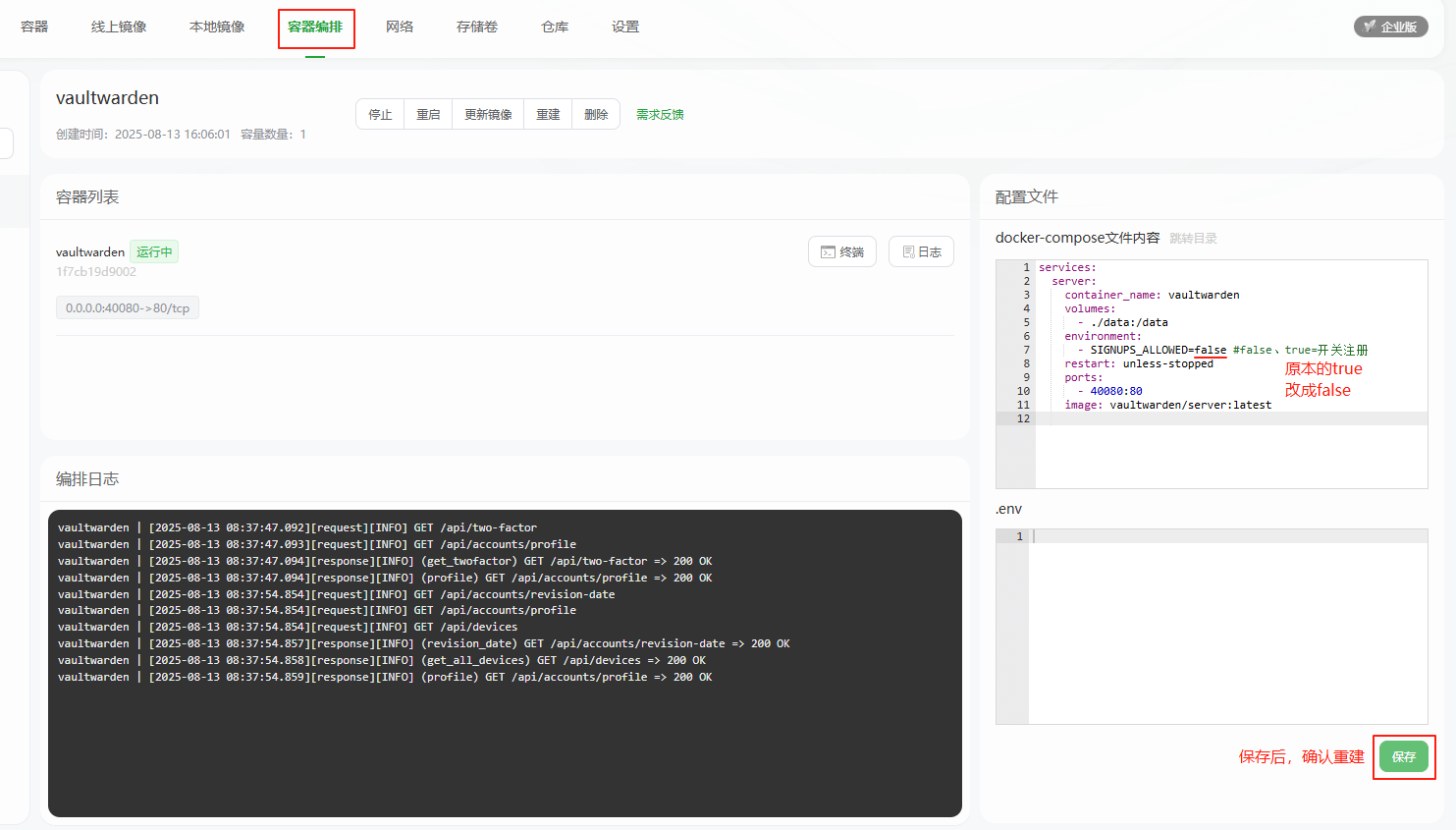The width and height of the screenshot is (1456, 830).
Task: Stop the vaultwarden project with 停止
Action: pos(380,114)
